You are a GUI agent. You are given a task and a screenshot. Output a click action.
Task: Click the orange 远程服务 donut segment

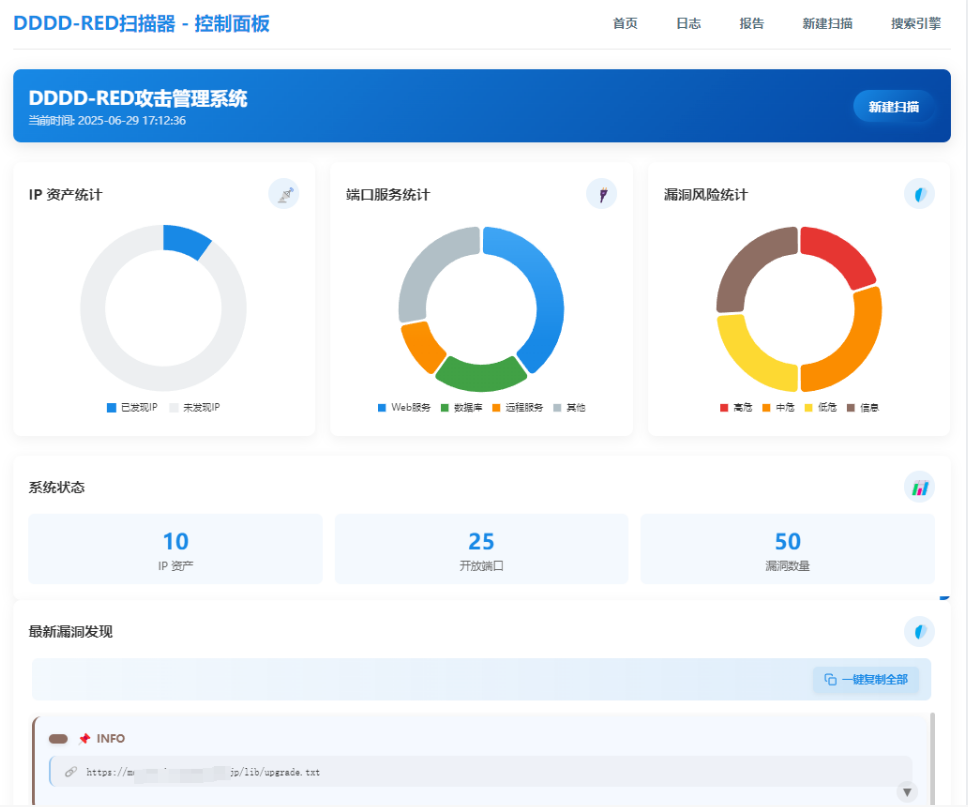[x=423, y=348]
